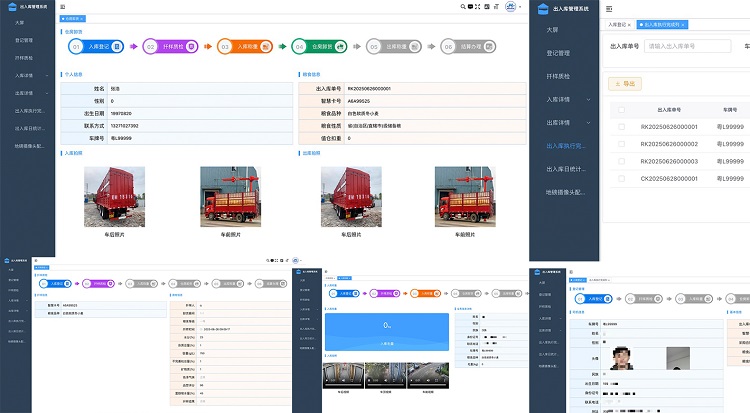Image resolution: width=750 pixels, height=413 pixels.
Task: Expand 入库详情 chevron in the sidebar beside the export button
Action: [x=588, y=100]
